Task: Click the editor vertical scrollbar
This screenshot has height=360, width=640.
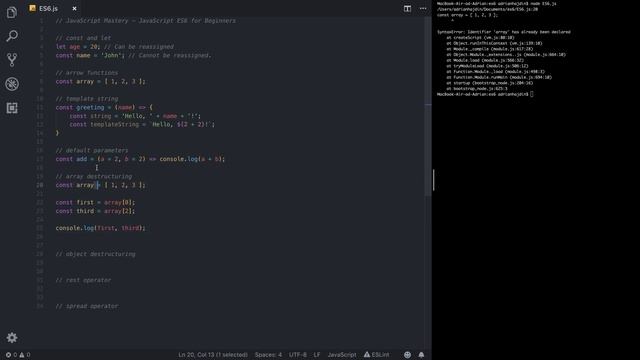Action: [x=428, y=106]
